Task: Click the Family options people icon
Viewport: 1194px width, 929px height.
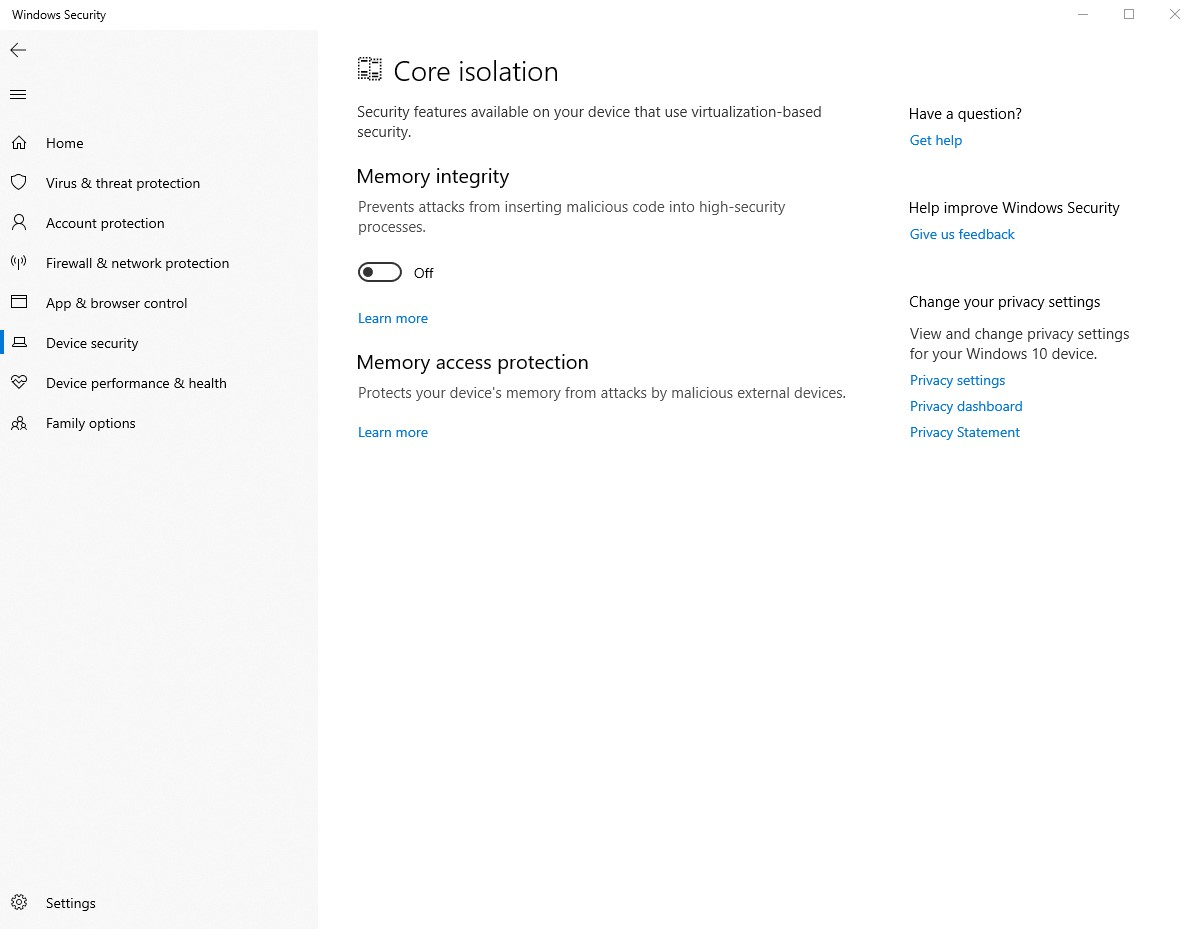Action: point(19,423)
